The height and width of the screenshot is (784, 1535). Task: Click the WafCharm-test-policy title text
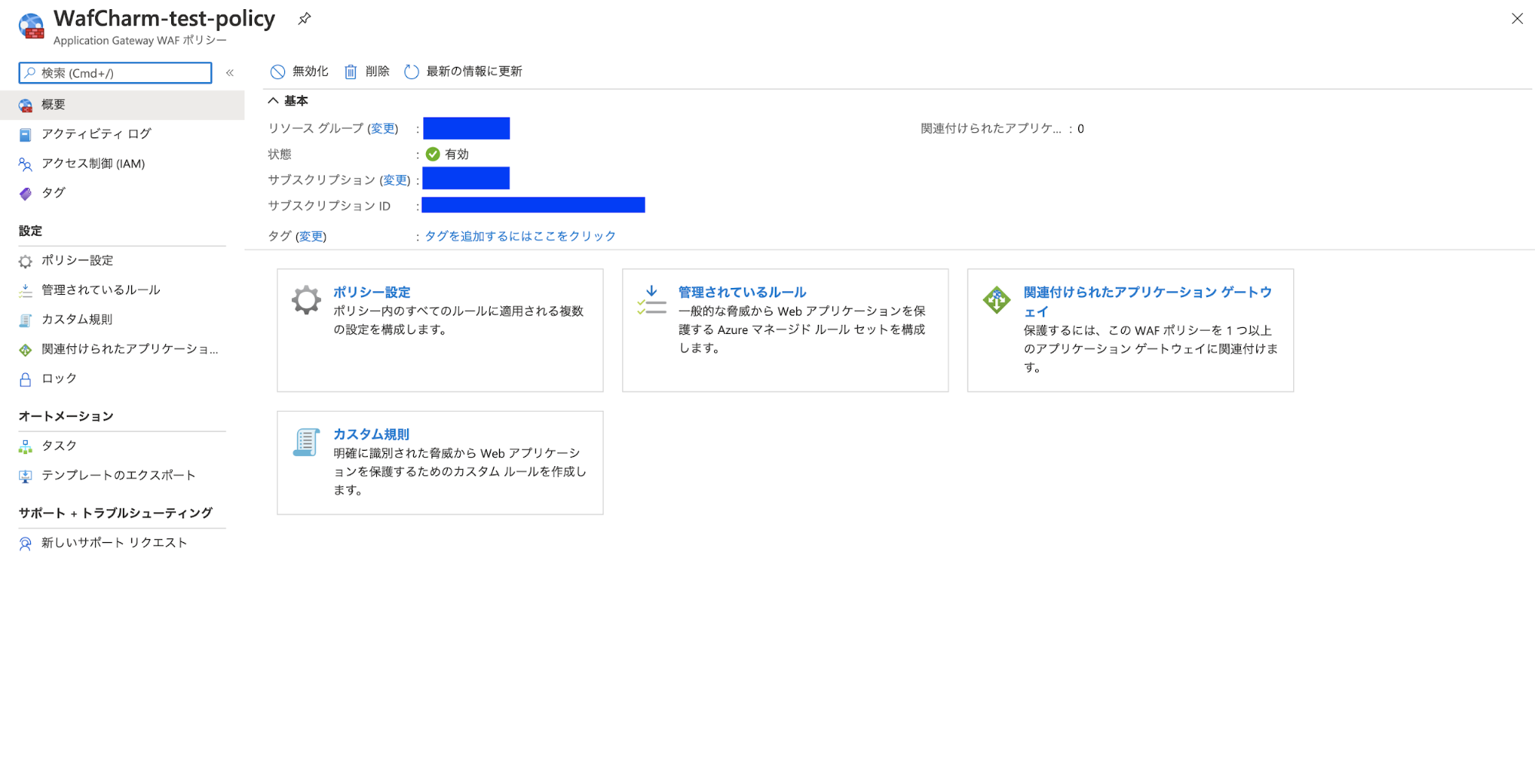click(x=164, y=18)
